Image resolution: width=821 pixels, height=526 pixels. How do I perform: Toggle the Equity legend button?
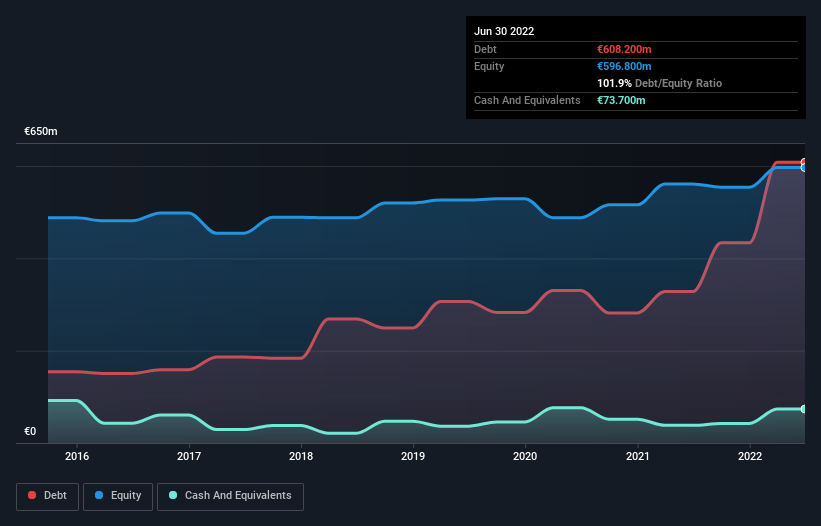click(118, 496)
